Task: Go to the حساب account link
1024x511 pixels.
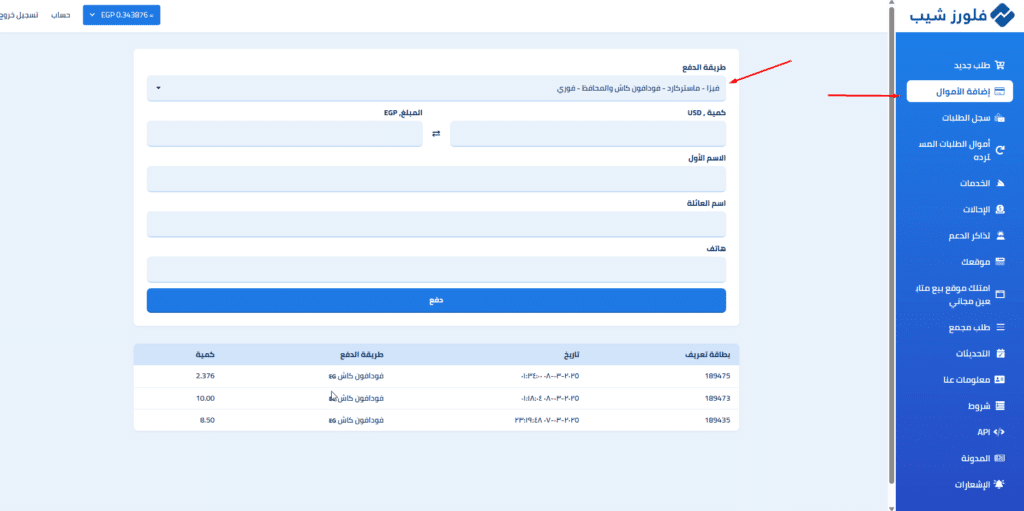Action: [61, 15]
